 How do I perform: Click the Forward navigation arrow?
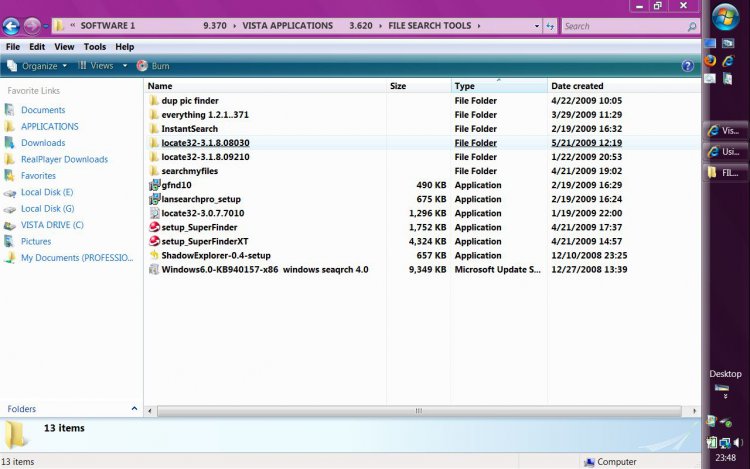[32, 26]
